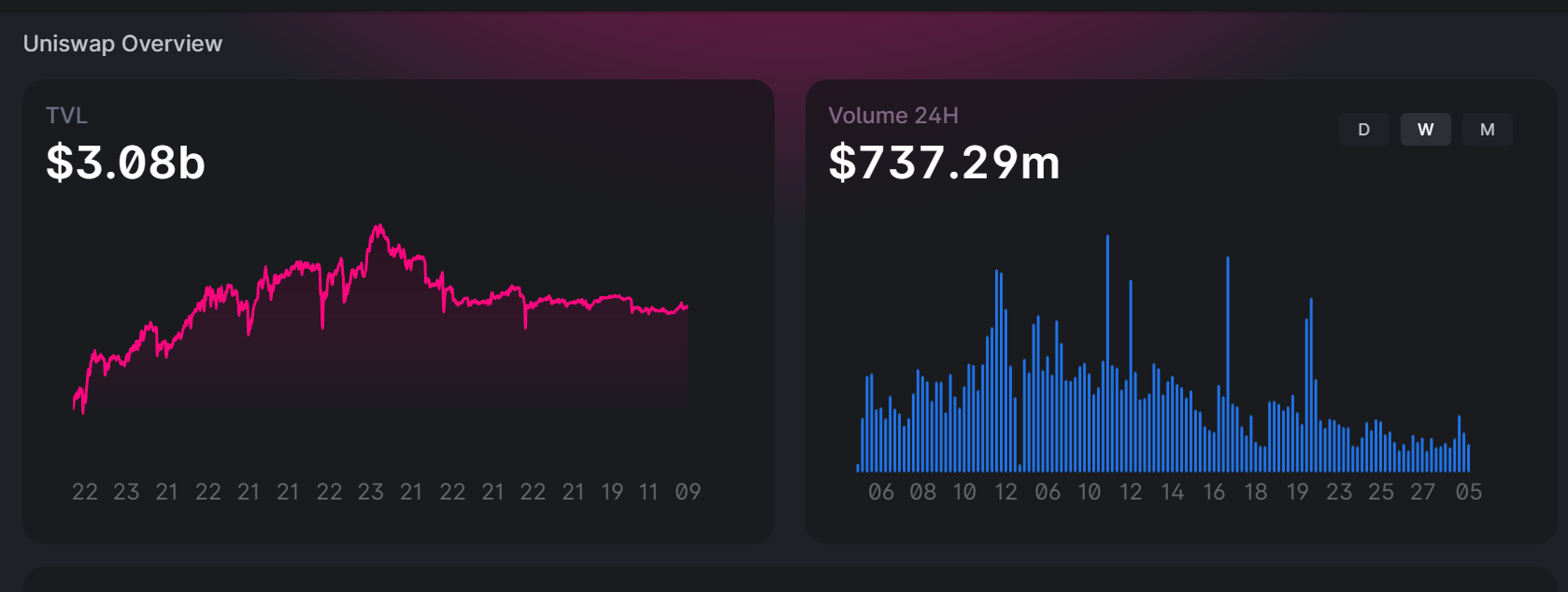Select the W weekly volume interval
Screen dimensions: 1568x592
point(1425,130)
